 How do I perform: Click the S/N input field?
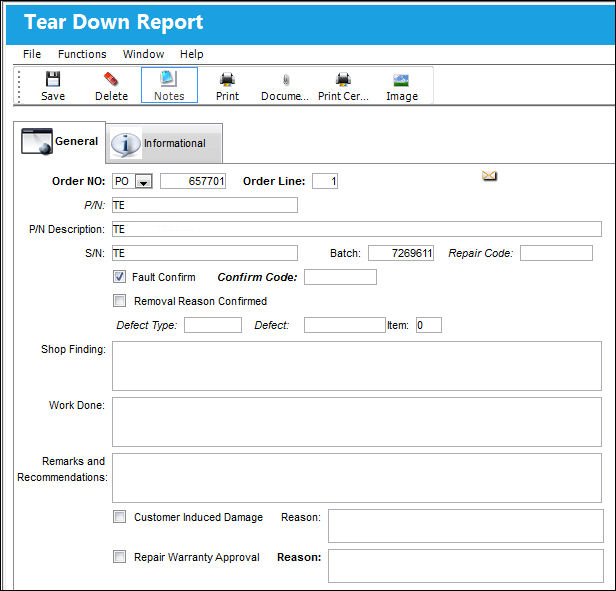pyautogui.click(x=205, y=253)
